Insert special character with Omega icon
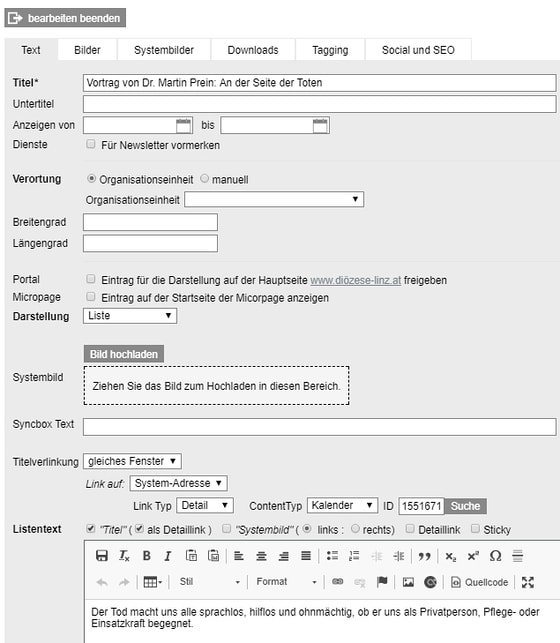The width and height of the screenshot is (560, 643). click(x=495, y=556)
